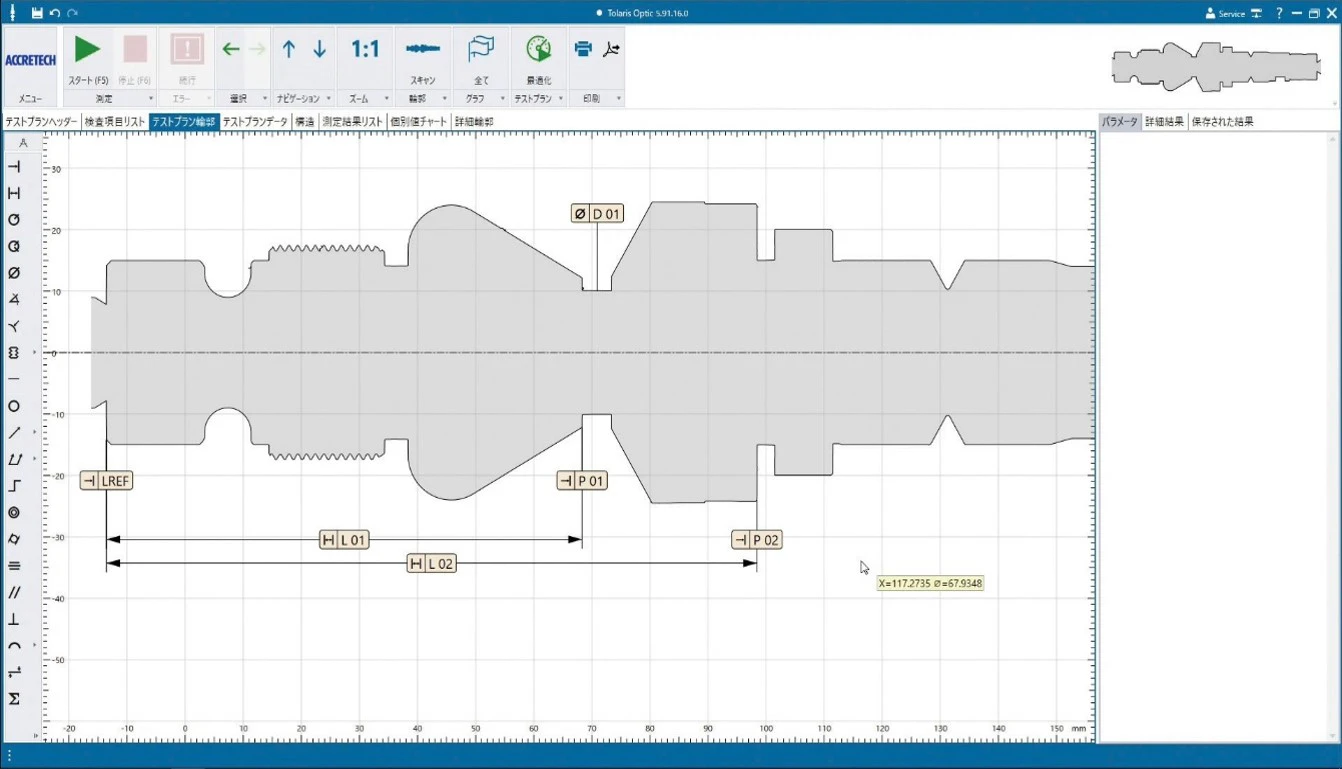
Task: Expand the ナビゲーション group dropdown arrow
Action: click(328, 99)
